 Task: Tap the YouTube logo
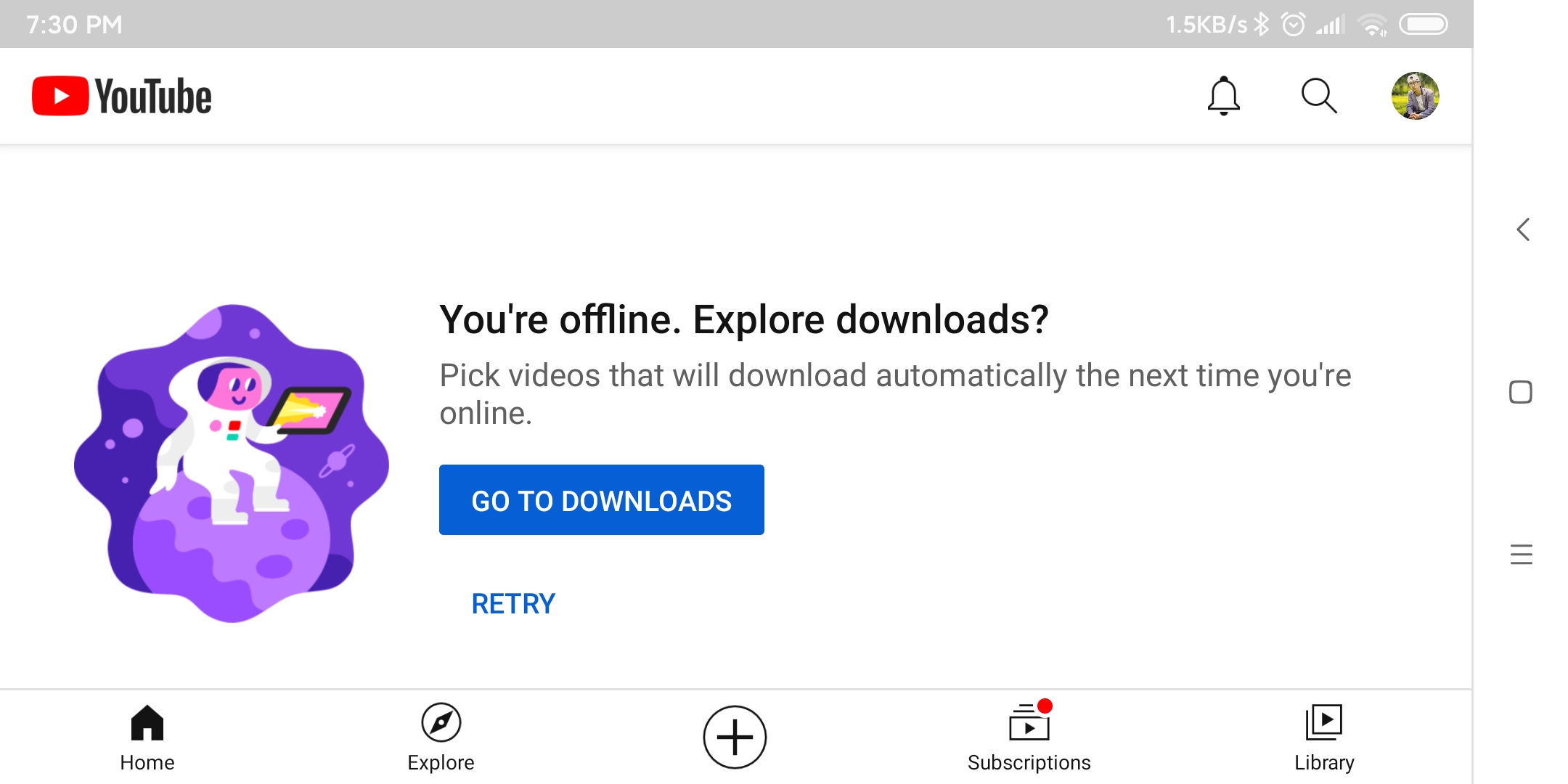point(122,96)
